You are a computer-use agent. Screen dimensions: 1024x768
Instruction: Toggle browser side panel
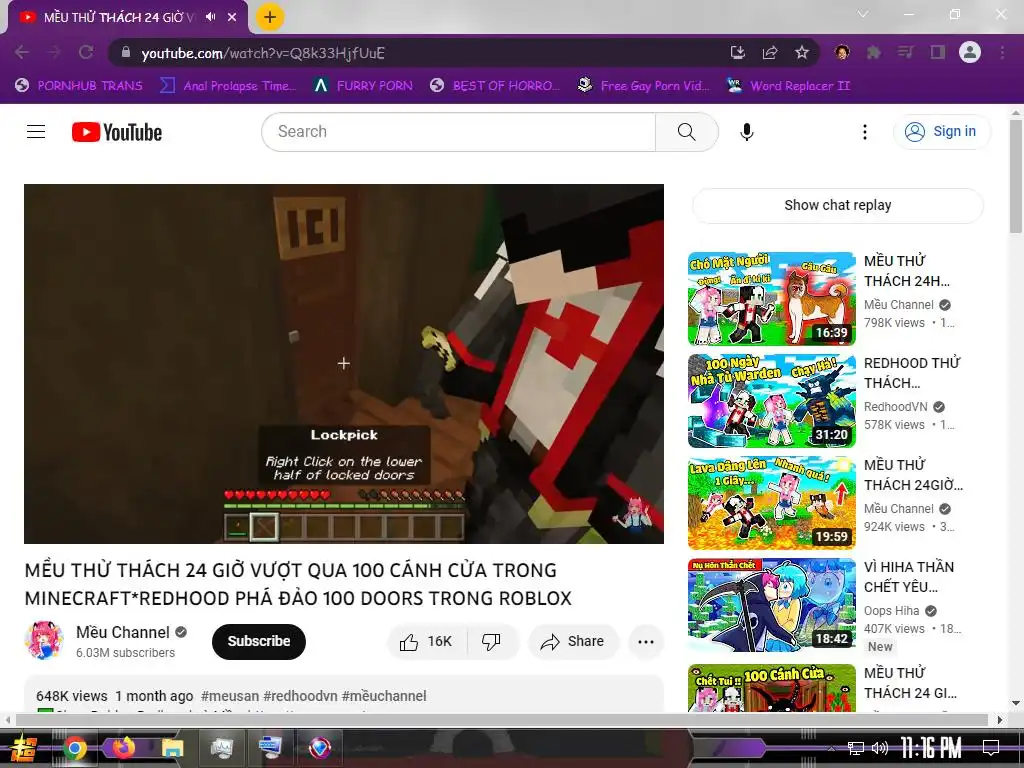[938, 52]
